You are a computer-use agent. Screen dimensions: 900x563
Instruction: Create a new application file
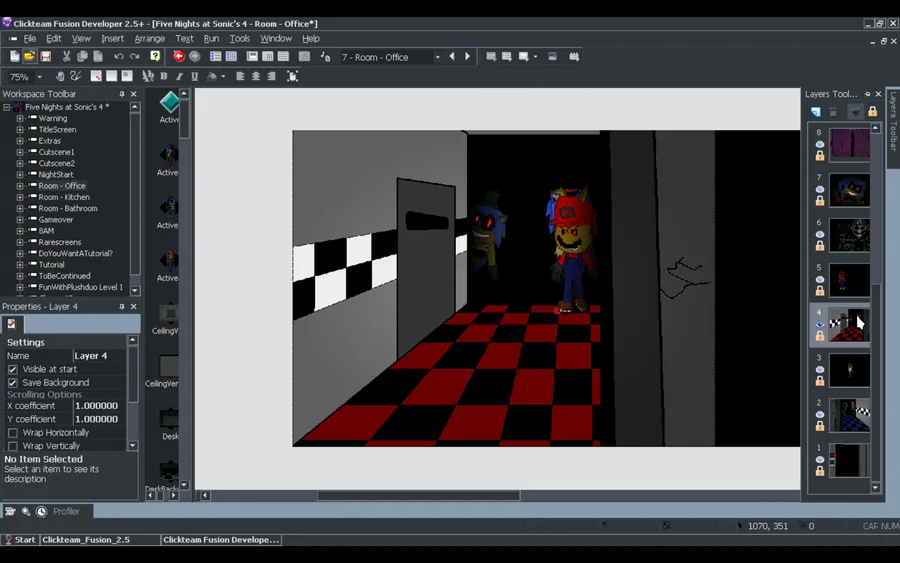click(x=14, y=56)
